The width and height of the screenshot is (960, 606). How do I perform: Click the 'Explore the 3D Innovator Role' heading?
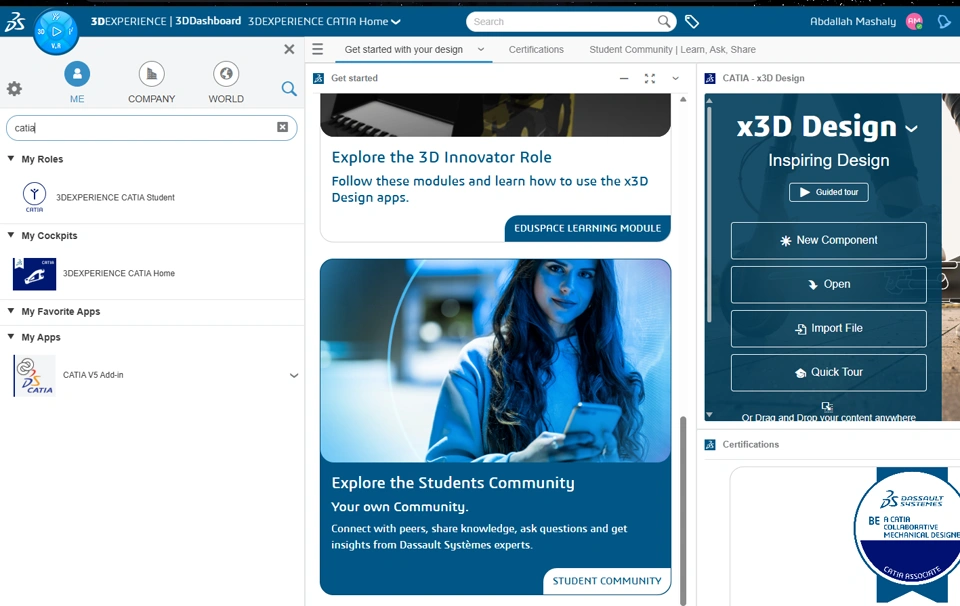pos(441,157)
